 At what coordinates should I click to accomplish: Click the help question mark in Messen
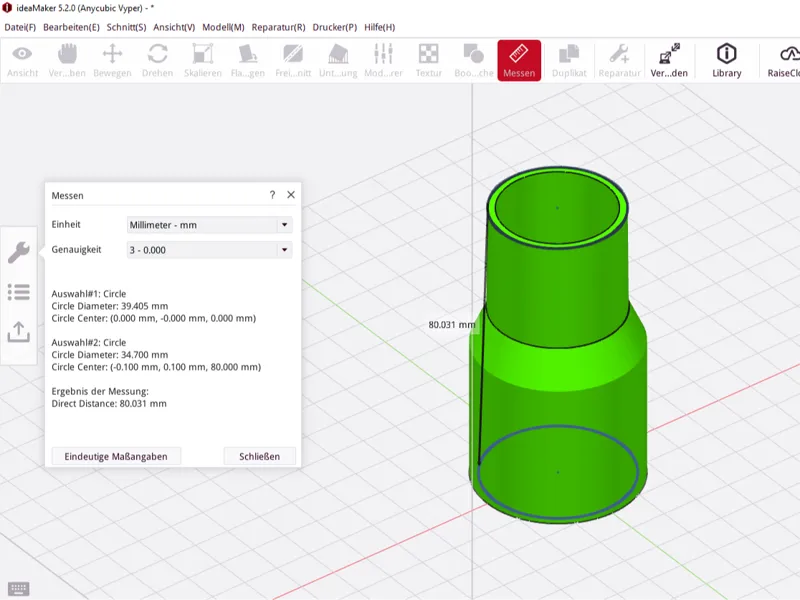coord(272,194)
